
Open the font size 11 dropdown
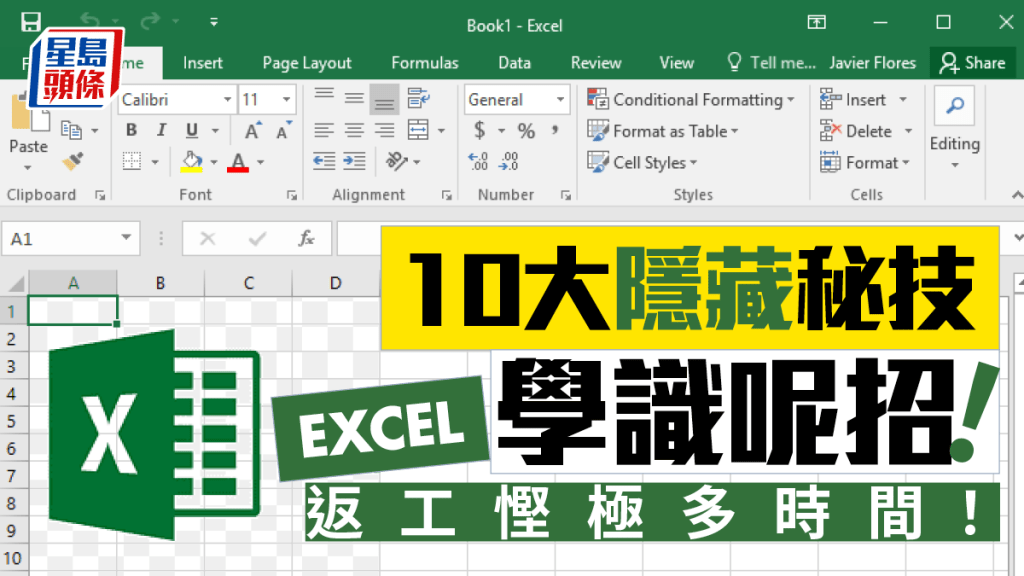287,99
